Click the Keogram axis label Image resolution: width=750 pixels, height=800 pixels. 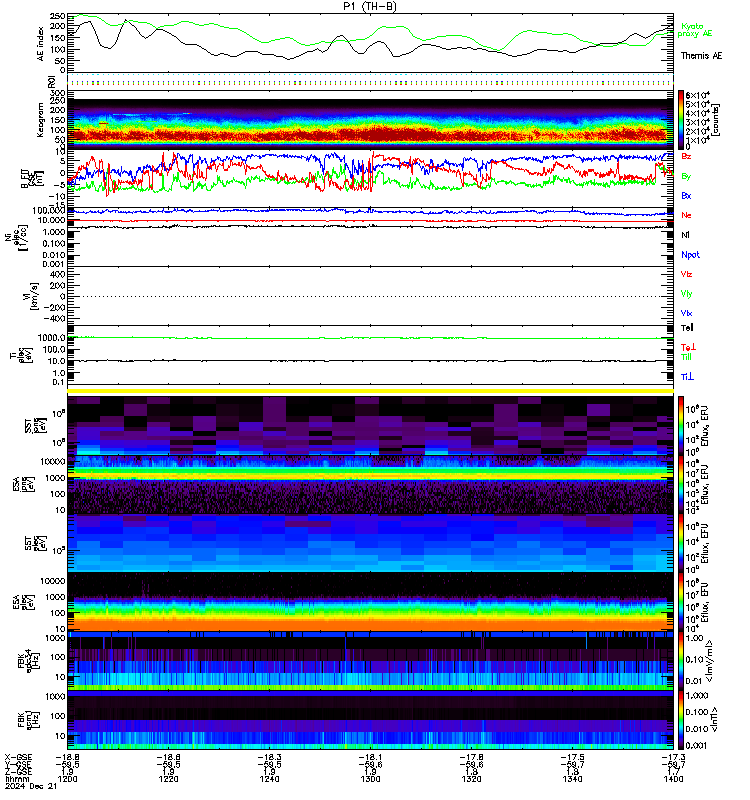click(x=40, y=120)
